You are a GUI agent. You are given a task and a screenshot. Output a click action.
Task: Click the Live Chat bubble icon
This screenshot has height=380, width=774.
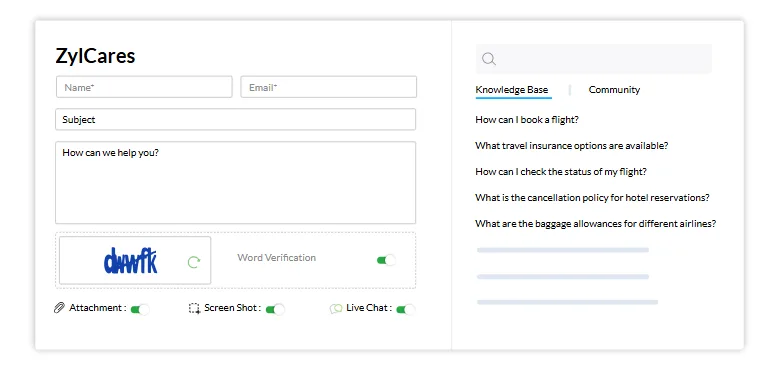(x=336, y=309)
